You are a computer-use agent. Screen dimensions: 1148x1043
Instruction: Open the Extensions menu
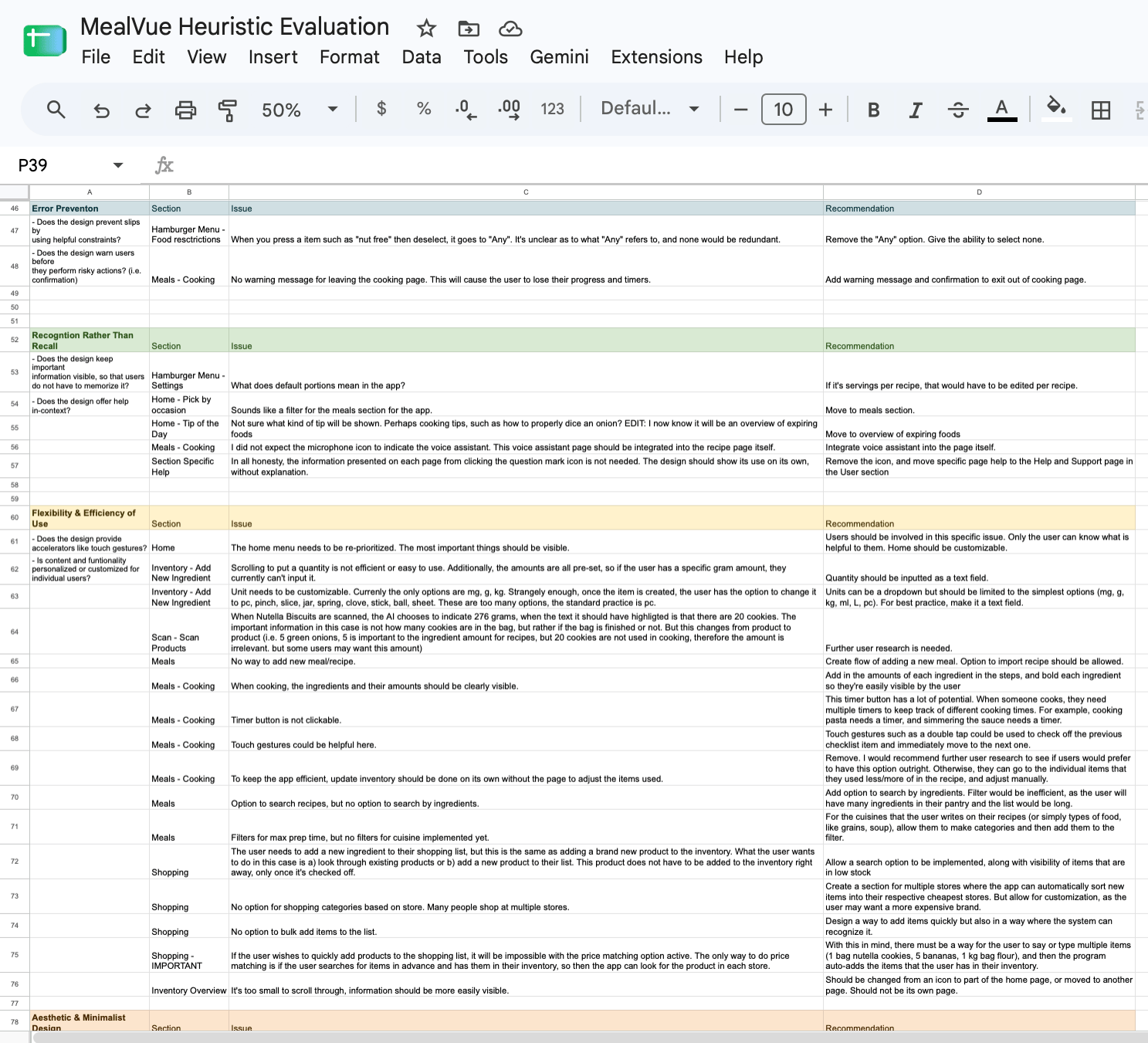(x=657, y=57)
